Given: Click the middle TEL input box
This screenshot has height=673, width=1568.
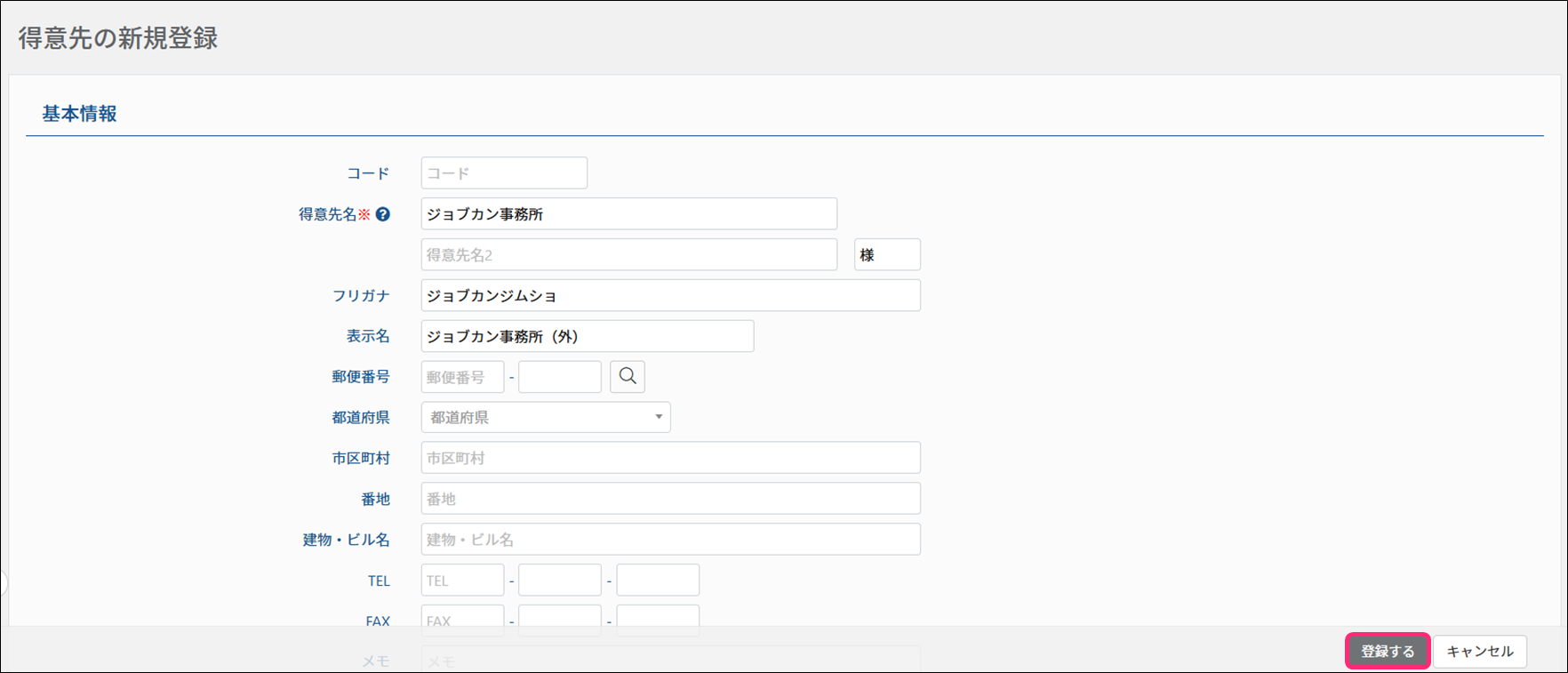Looking at the screenshot, I should point(559,581).
